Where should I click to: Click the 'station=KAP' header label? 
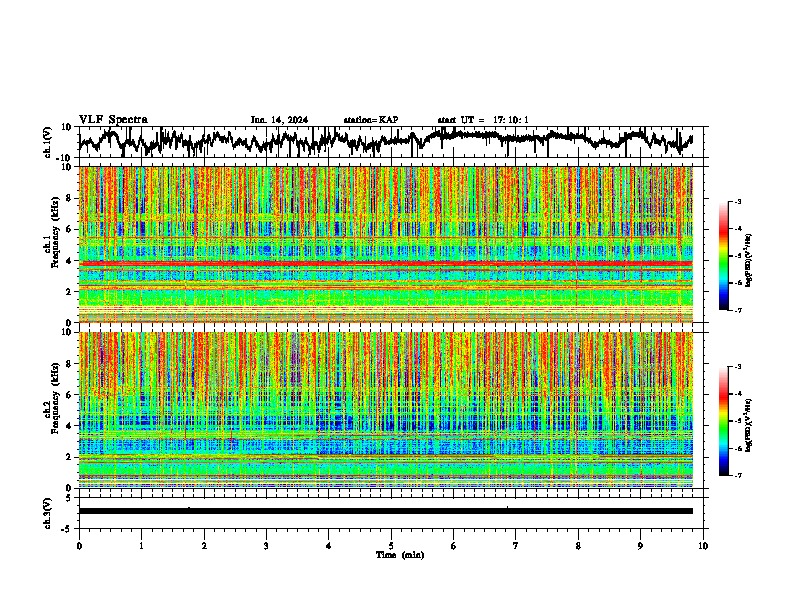pyautogui.click(x=371, y=120)
